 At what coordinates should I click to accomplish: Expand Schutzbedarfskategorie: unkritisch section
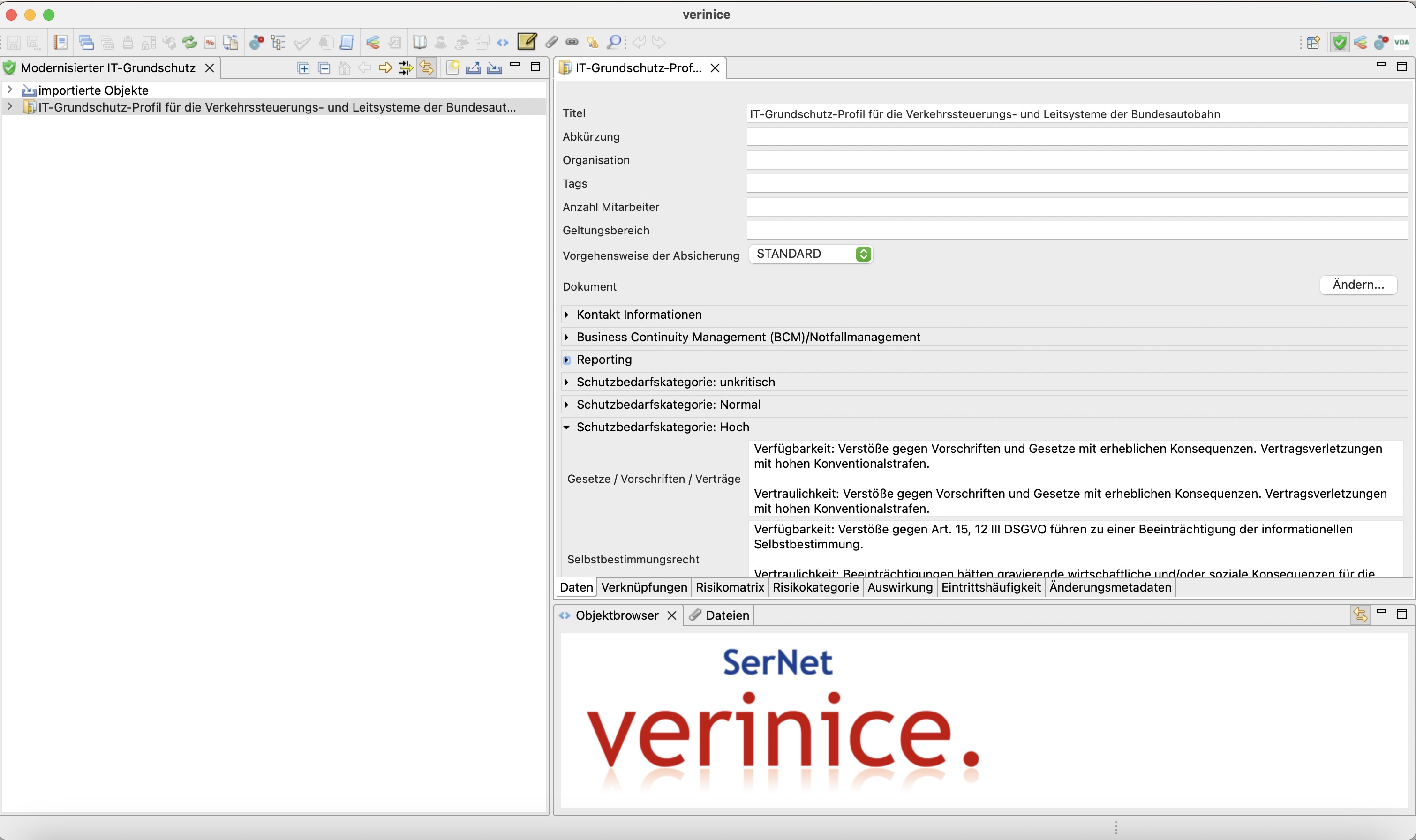coord(566,382)
